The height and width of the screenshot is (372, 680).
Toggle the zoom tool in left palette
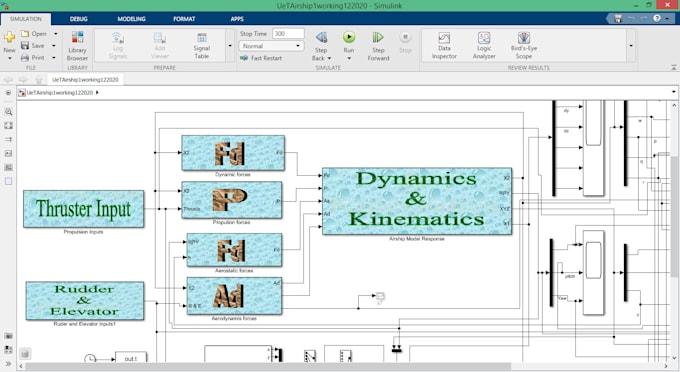pyautogui.click(x=8, y=111)
